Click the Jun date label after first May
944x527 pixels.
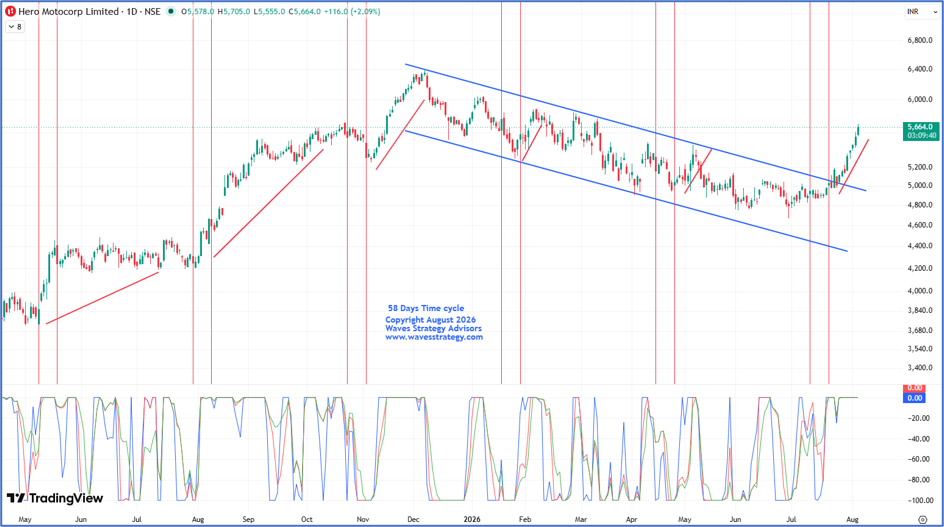click(x=81, y=519)
